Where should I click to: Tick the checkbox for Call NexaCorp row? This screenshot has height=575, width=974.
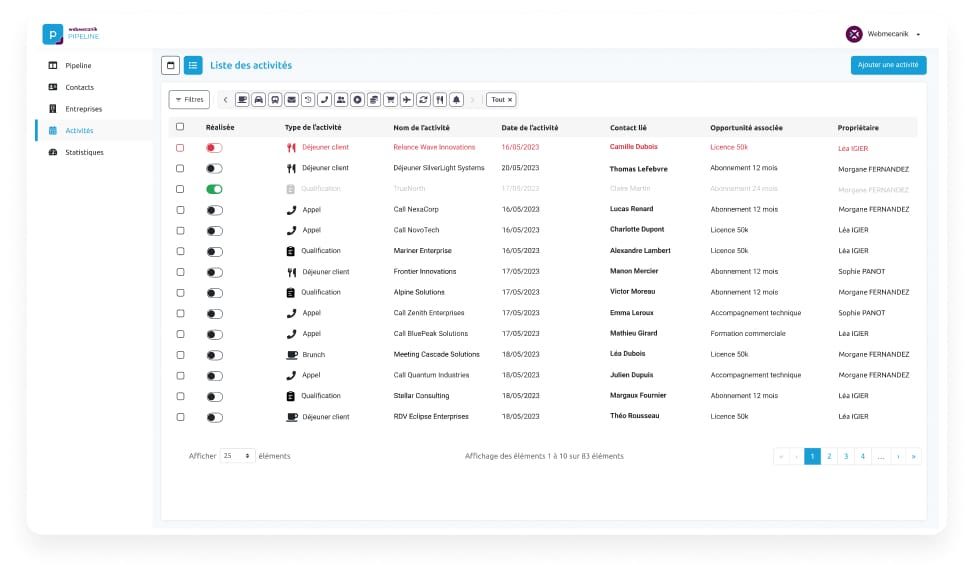pos(180,210)
